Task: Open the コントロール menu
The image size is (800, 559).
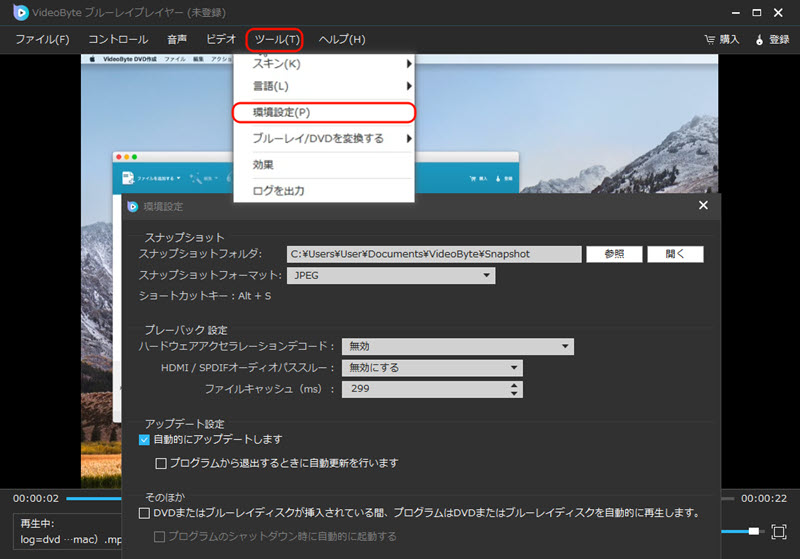Action: (x=118, y=40)
